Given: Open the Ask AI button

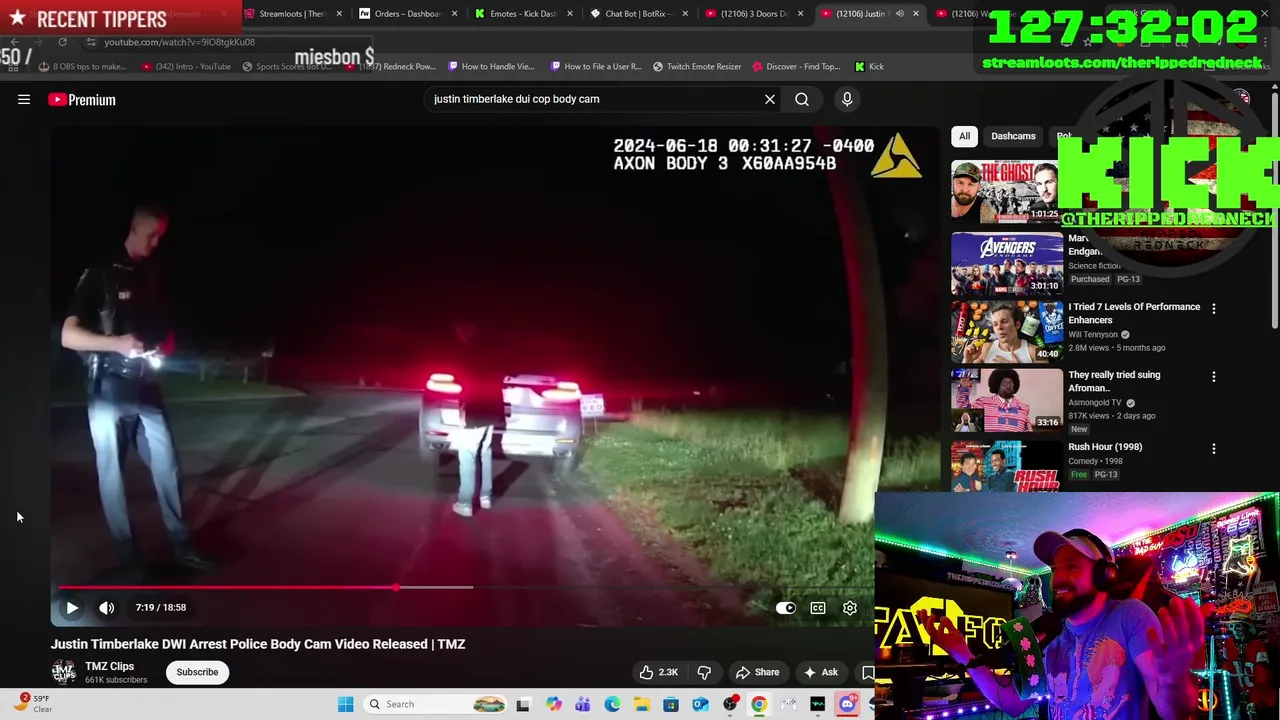Looking at the screenshot, I should pos(820,672).
